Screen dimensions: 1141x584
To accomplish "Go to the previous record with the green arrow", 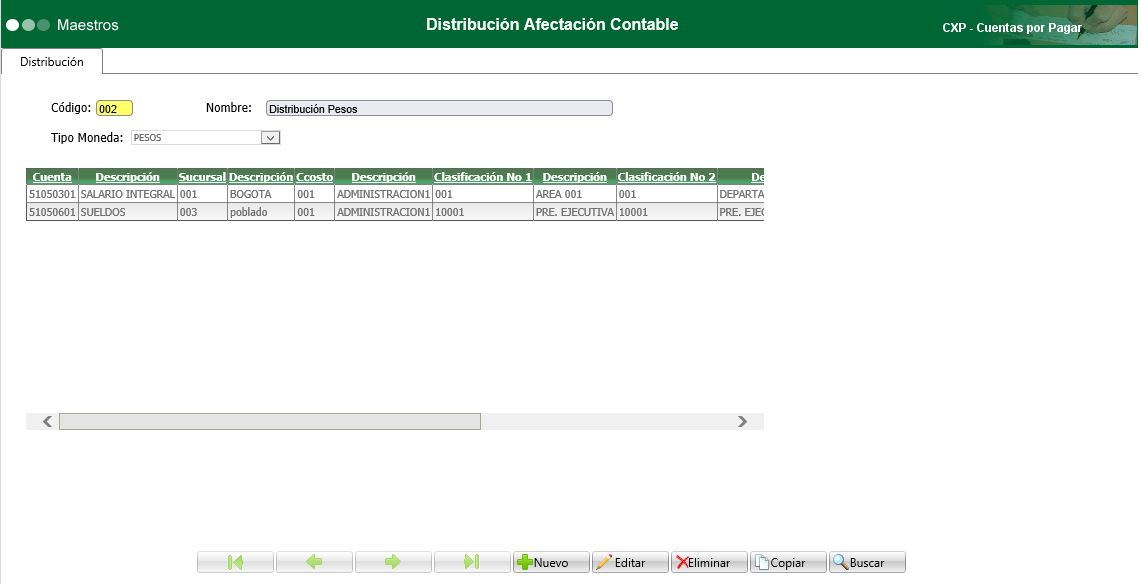I will (315, 561).
